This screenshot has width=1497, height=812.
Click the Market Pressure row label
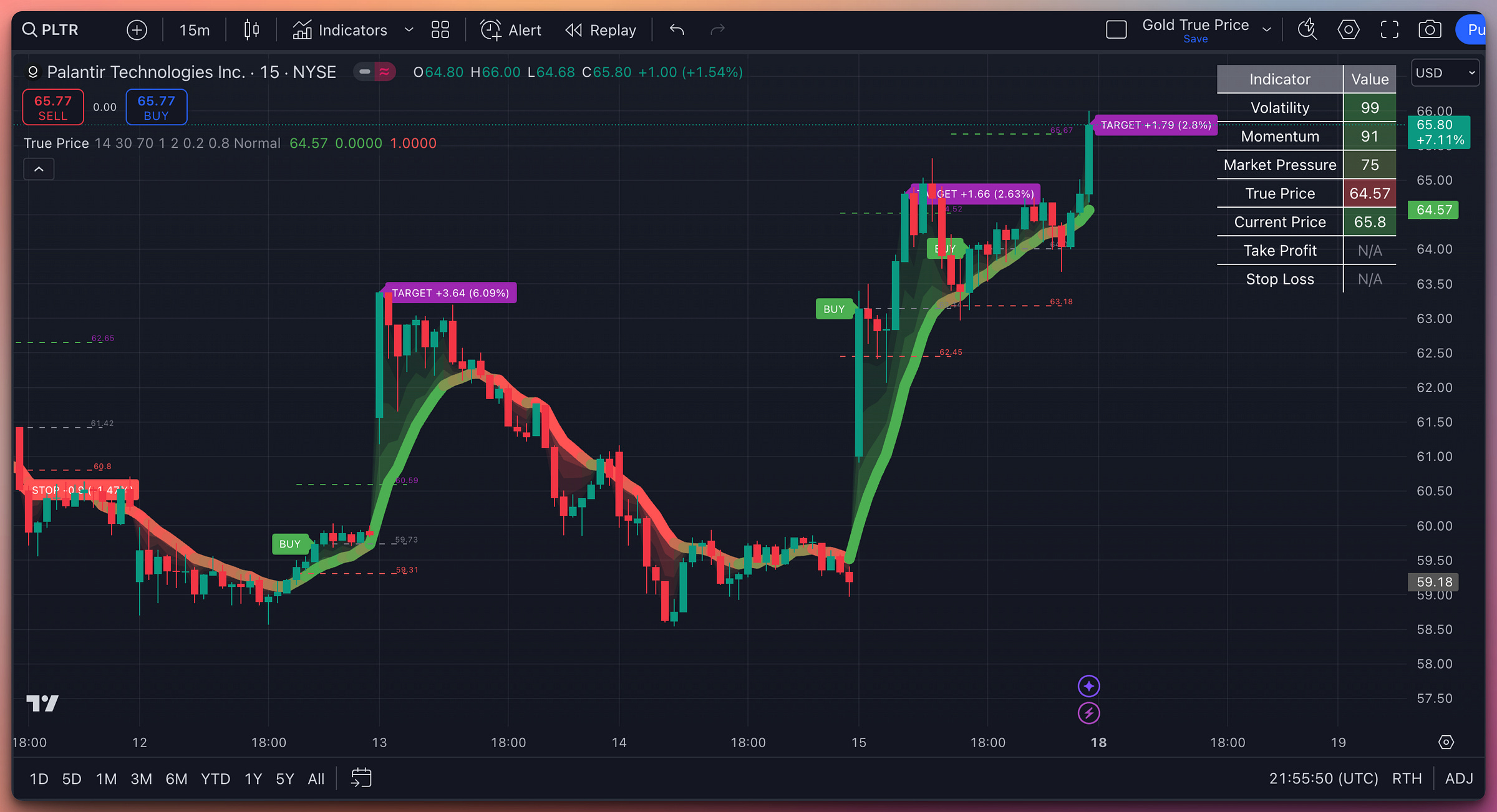[1279, 165]
